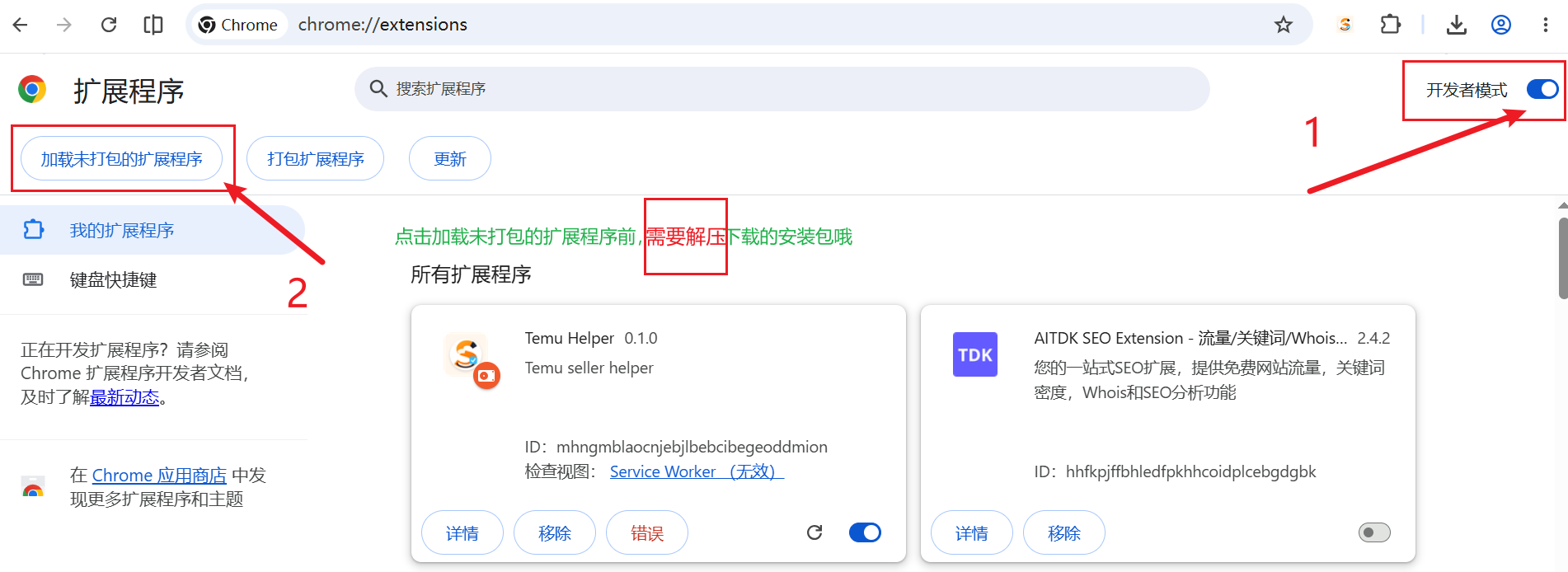
Task: Open the Temu Helper toolbar extension icon
Action: tap(1345, 25)
